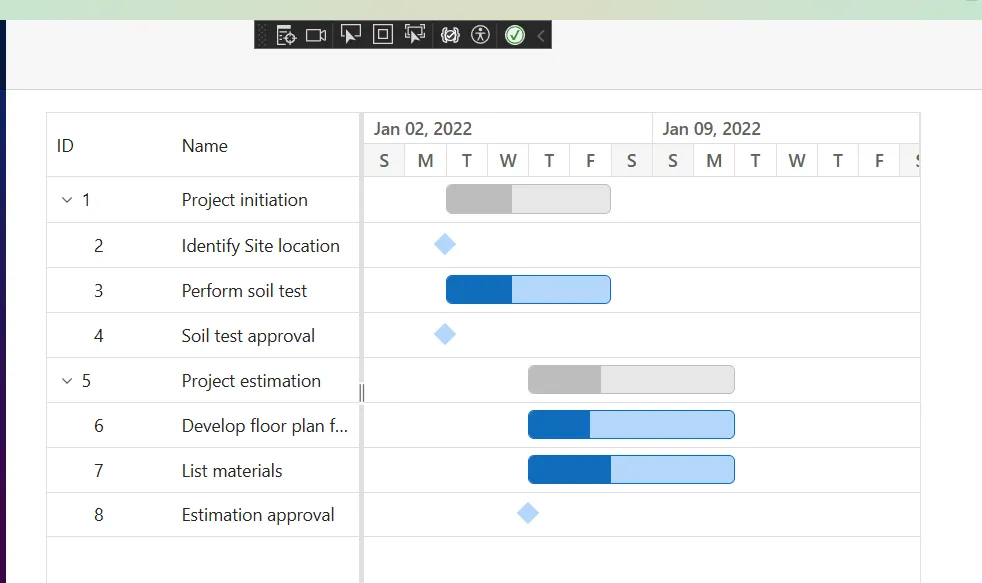Select the 'Develop floor plan f...' name cell
This screenshot has width=982, height=583.
pyautogui.click(x=266, y=426)
